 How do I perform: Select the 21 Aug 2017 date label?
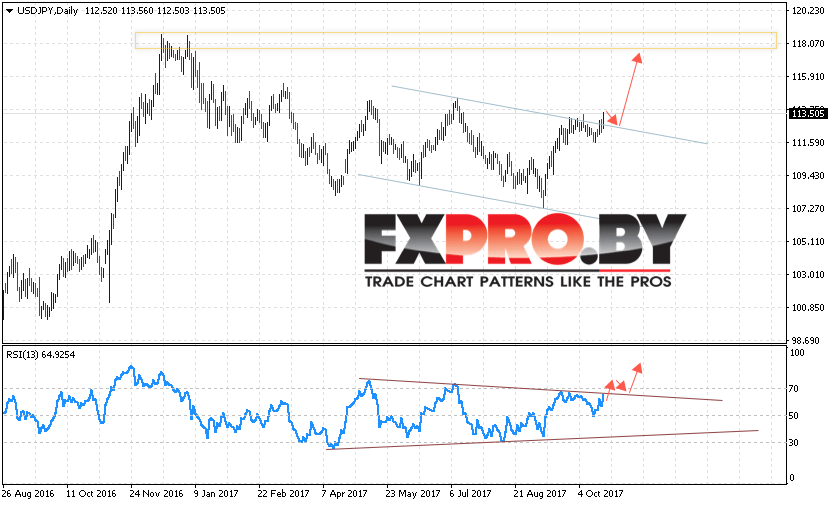coord(540,494)
